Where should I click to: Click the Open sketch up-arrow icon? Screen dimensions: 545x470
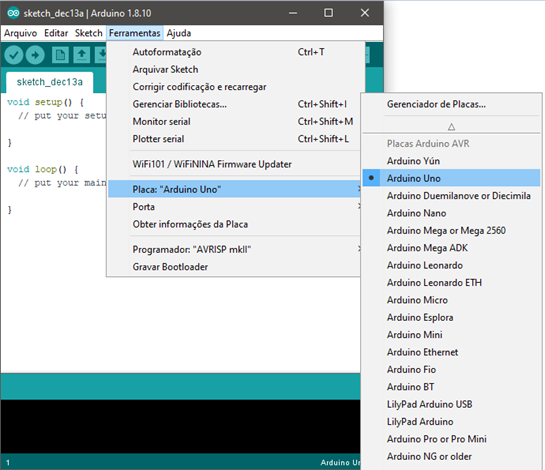82,55
